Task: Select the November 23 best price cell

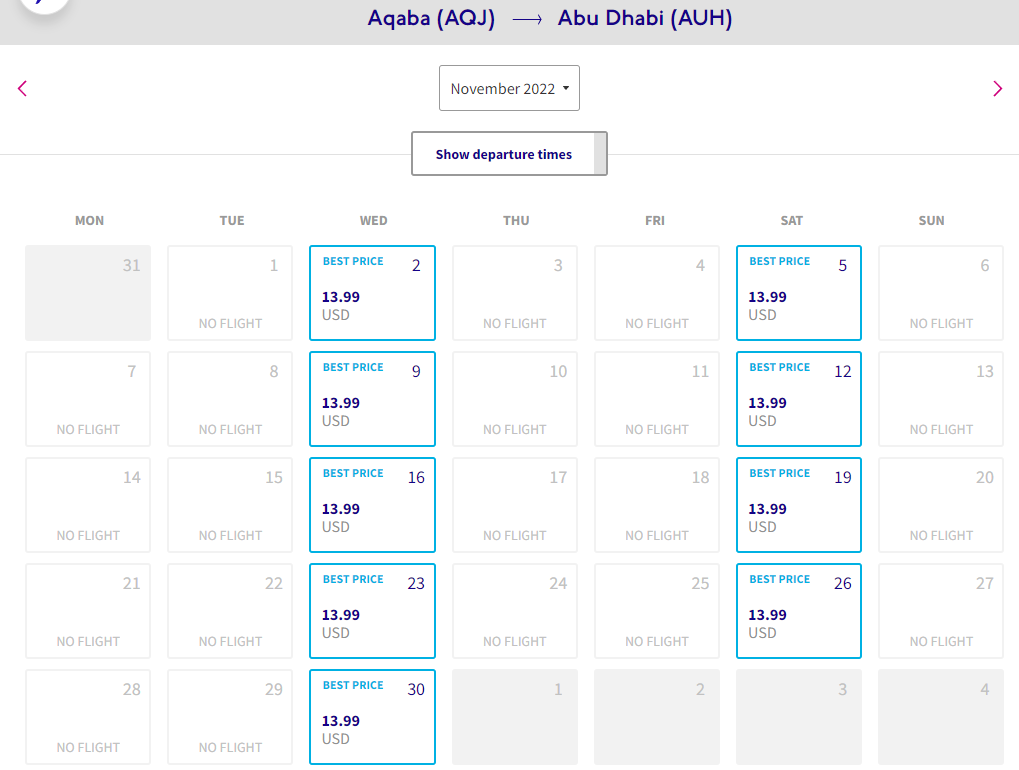Action: [372, 610]
